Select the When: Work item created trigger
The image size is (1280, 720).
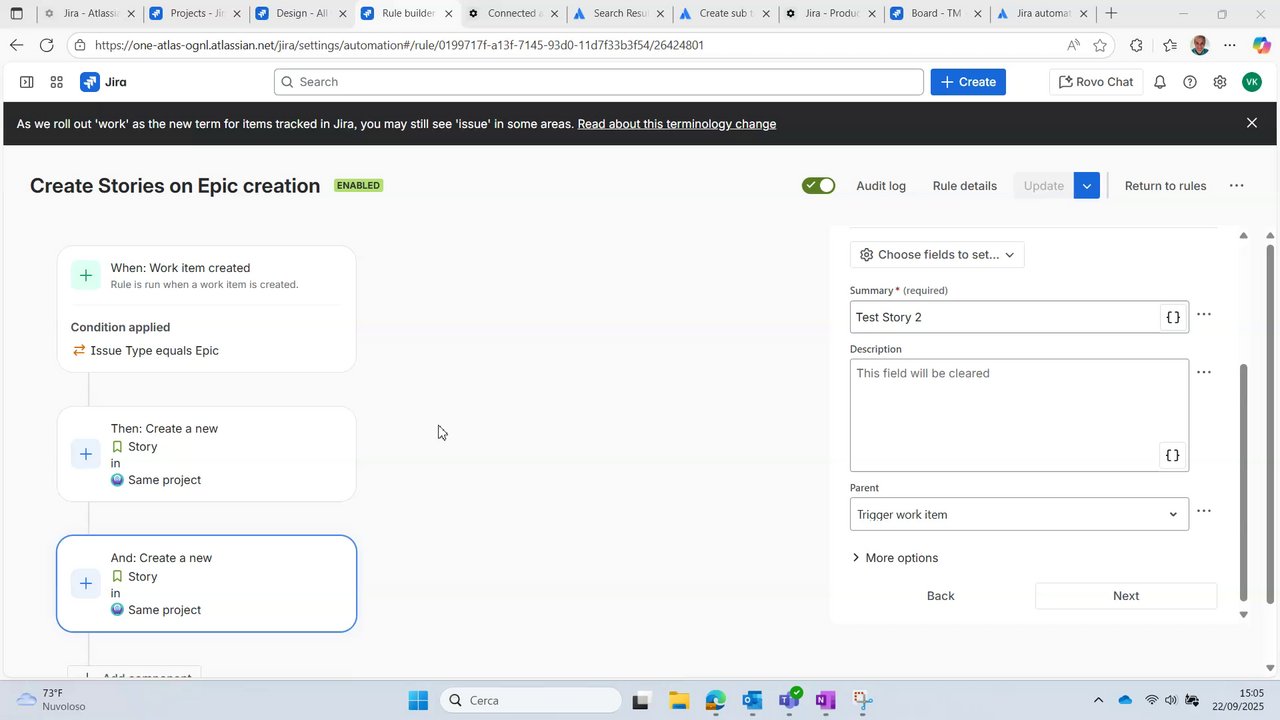pyautogui.click(x=205, y=275)
